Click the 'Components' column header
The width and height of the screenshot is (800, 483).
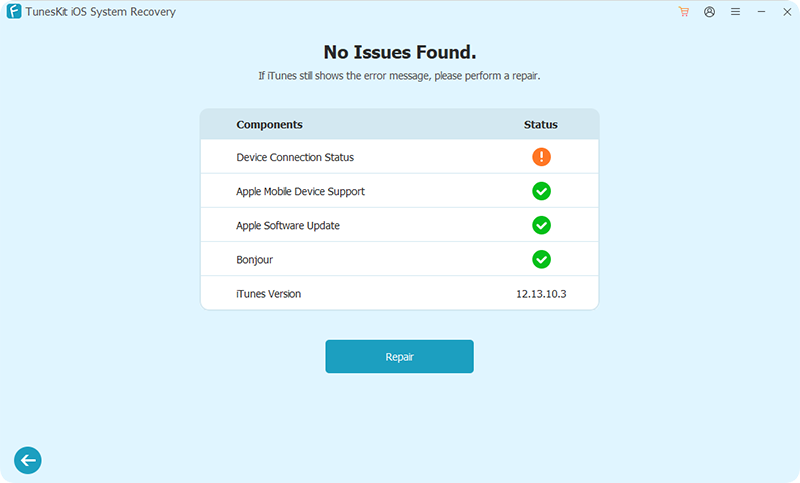click(269, 124)
